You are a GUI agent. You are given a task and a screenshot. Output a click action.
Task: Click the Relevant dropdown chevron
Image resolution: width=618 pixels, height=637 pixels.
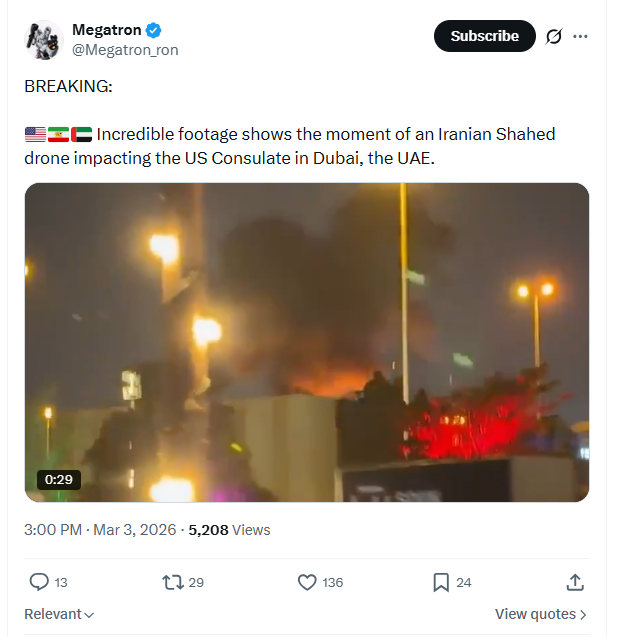[x=90, y=615]
